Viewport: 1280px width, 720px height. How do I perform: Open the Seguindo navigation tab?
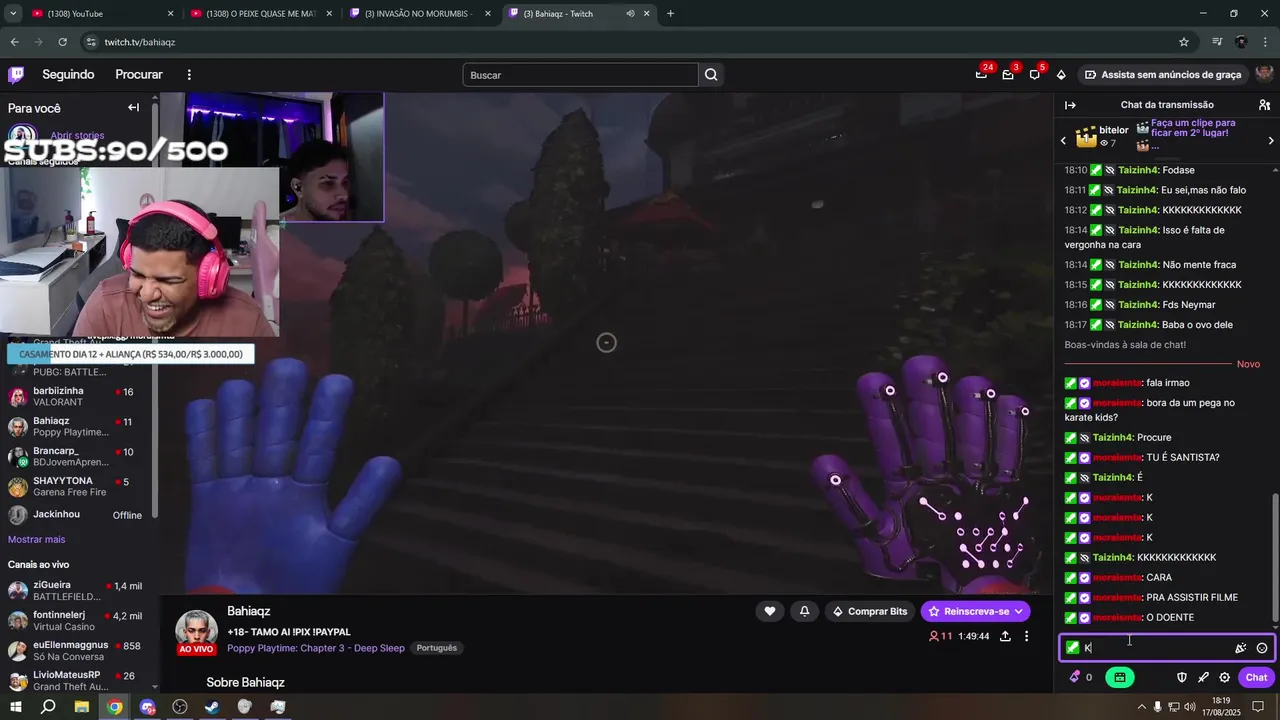(x=68, y=75)
